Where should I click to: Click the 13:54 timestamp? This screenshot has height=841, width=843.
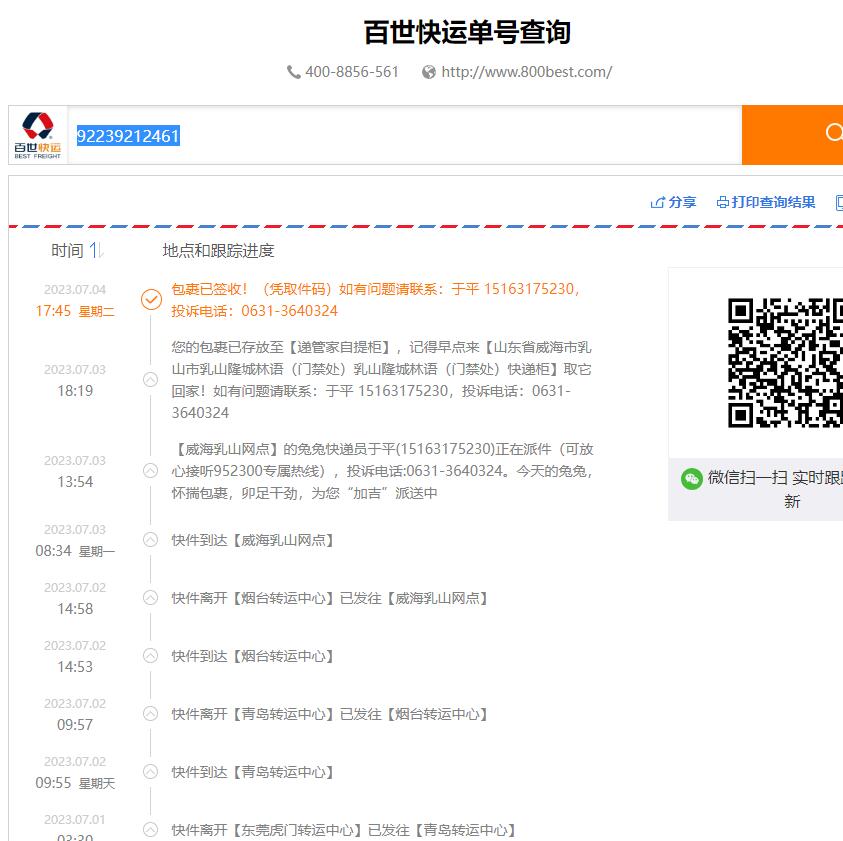75,482
